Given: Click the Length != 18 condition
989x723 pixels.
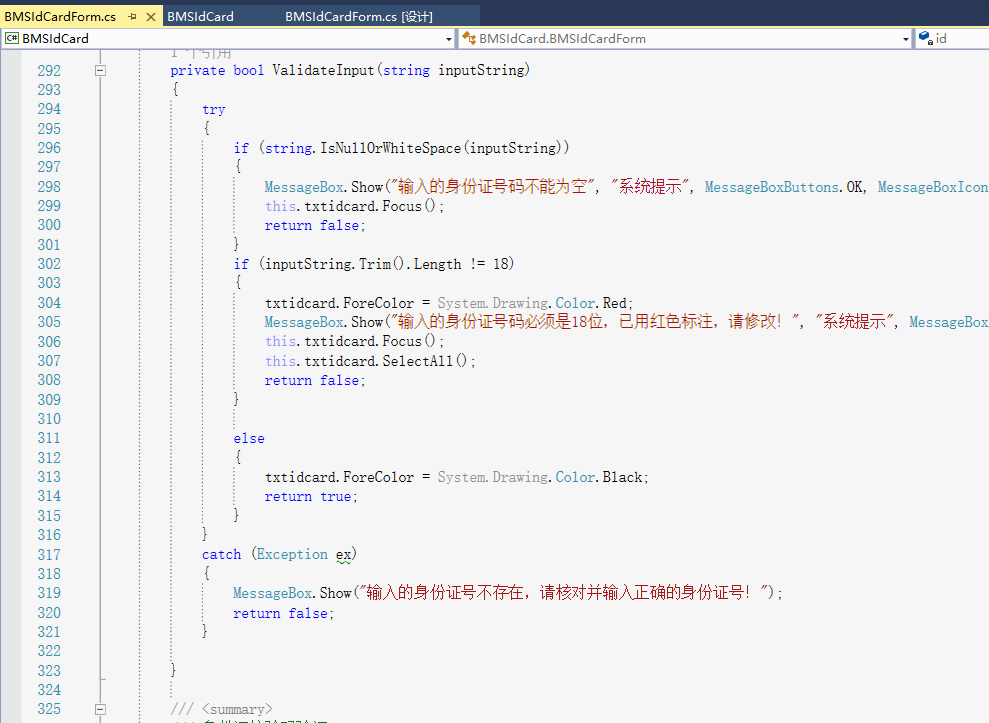Looking at the screenshot, I should 464,264.
